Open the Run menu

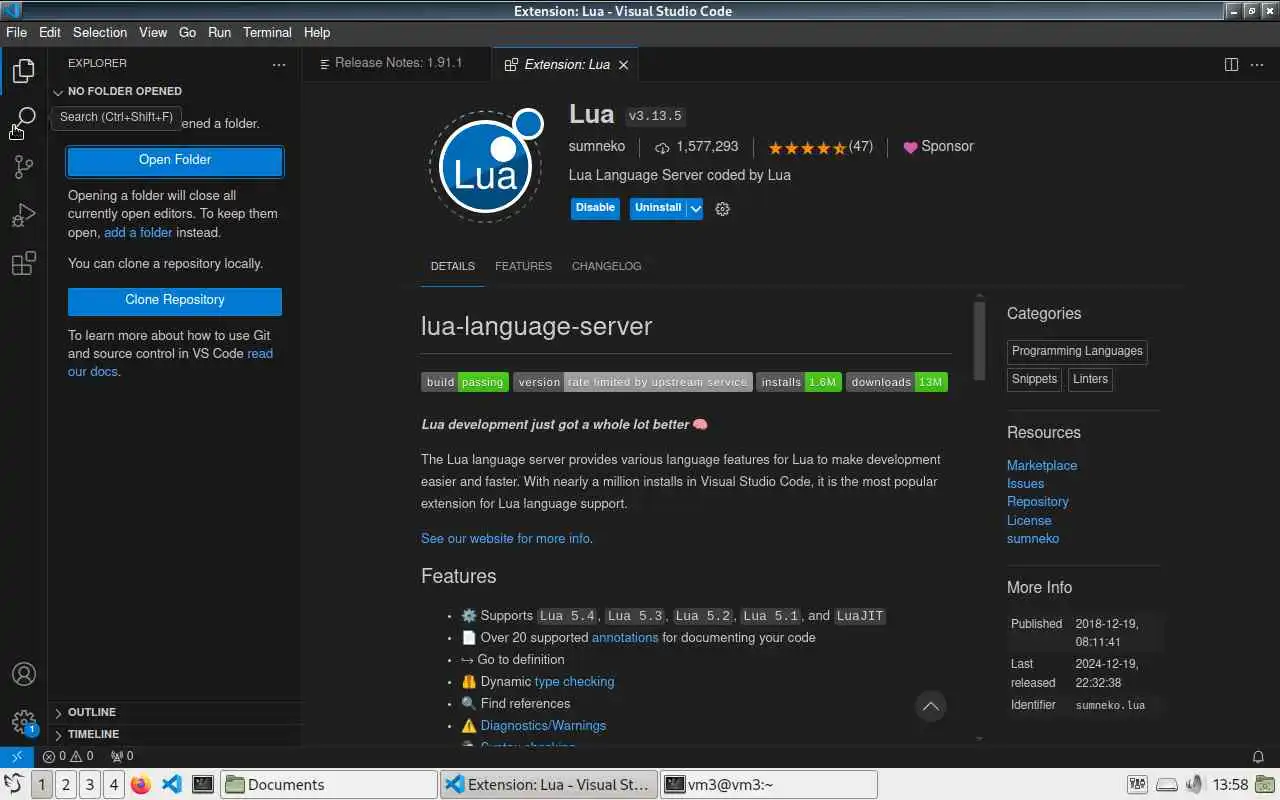point(219,32)
